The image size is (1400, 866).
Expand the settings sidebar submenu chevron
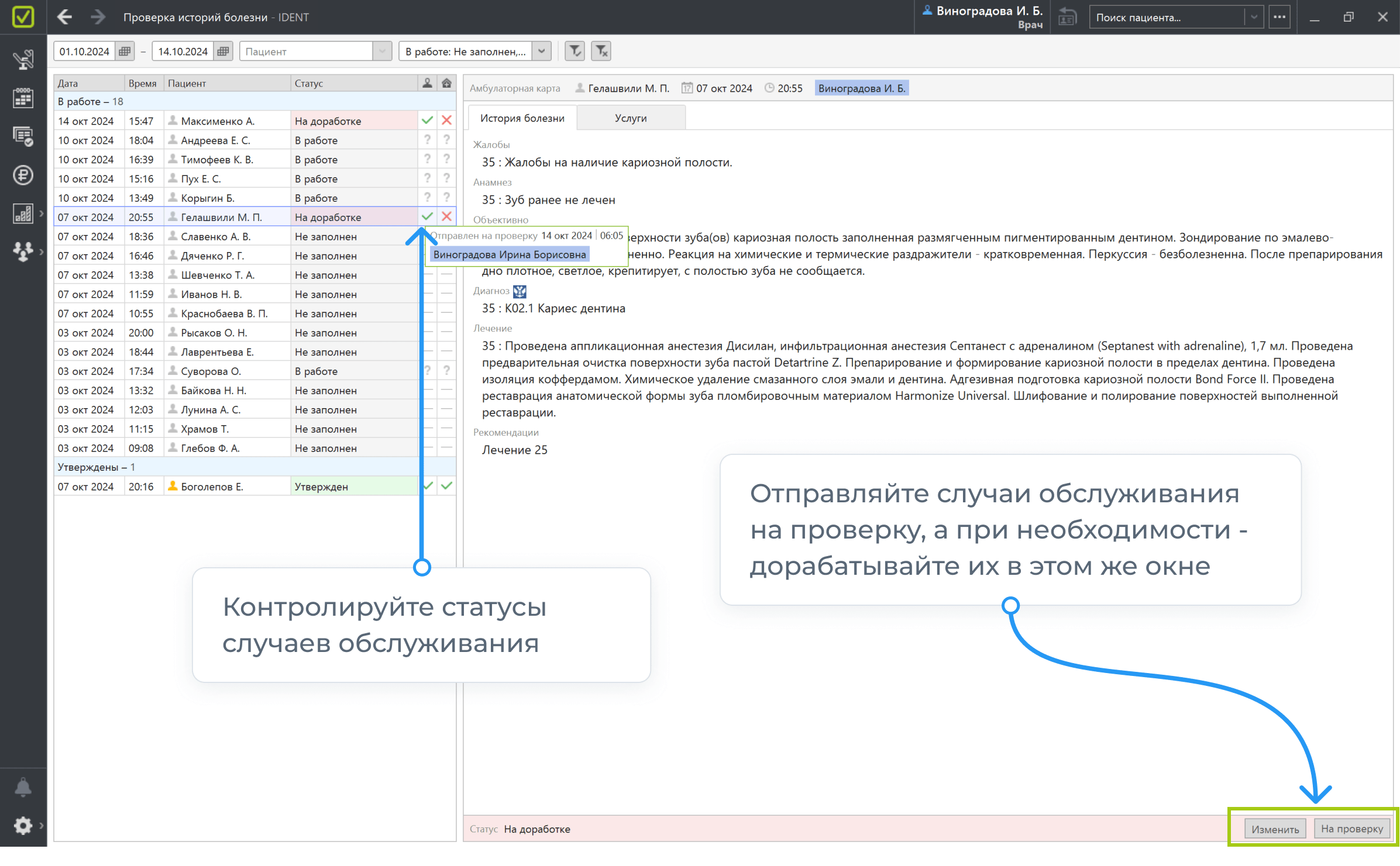coord(42,826)
